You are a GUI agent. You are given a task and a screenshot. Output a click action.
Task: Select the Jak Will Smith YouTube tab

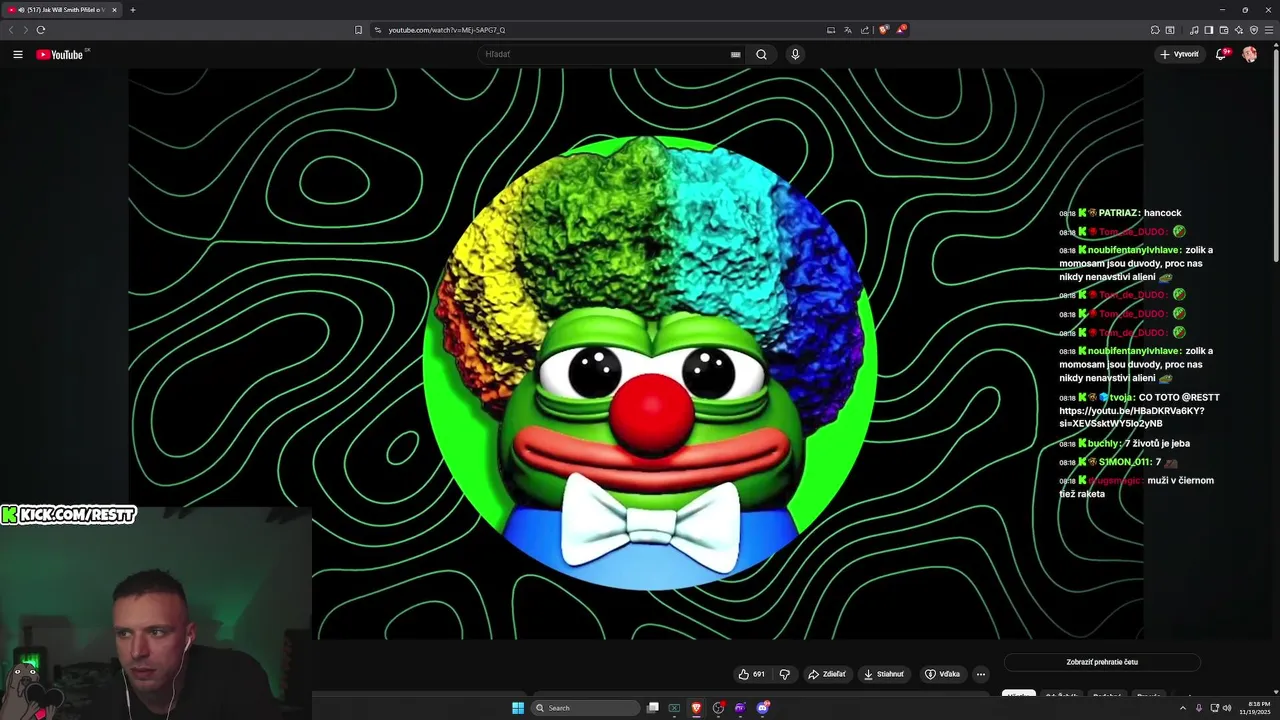pyautogui.click(x=62, y=10)
